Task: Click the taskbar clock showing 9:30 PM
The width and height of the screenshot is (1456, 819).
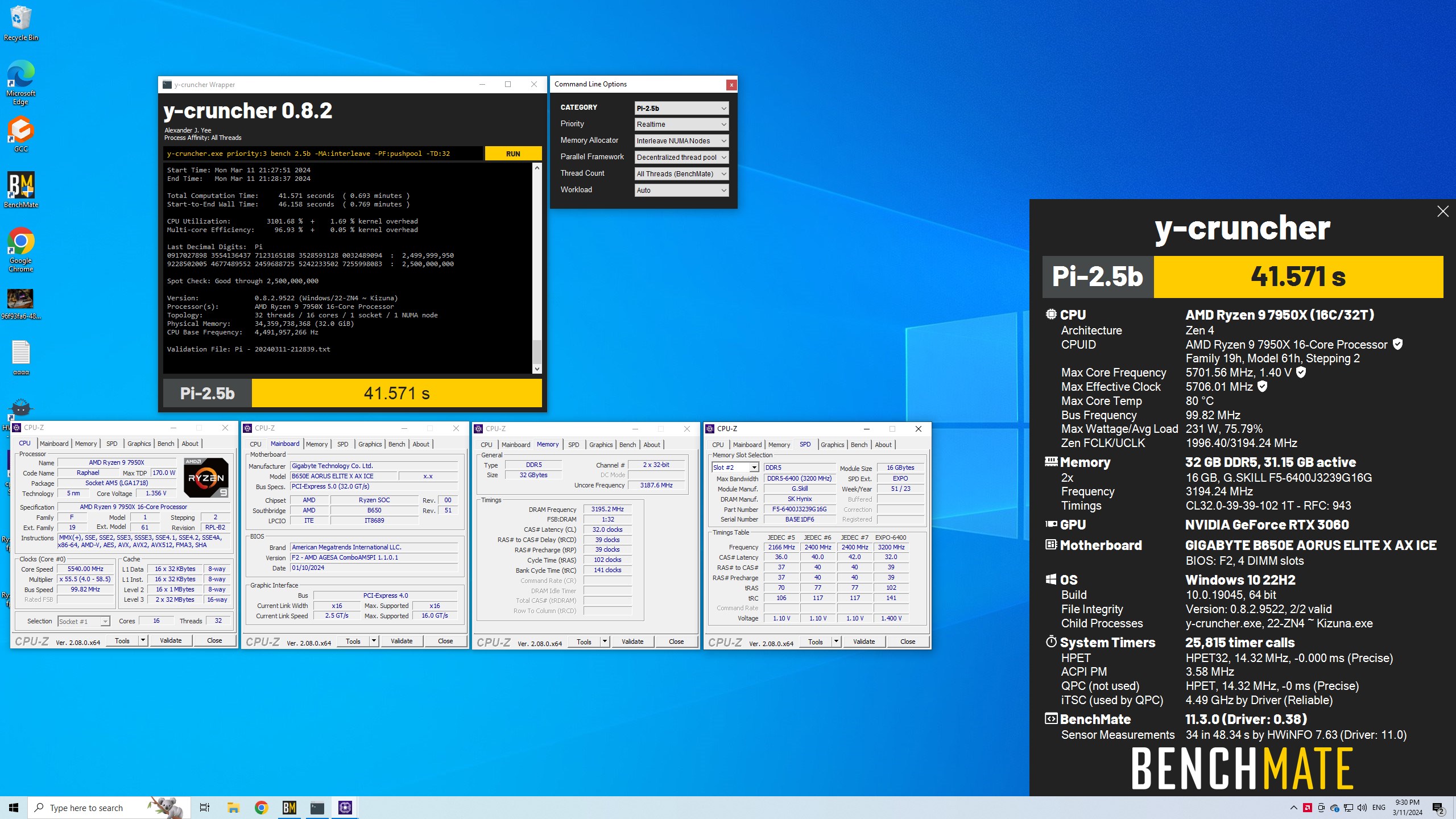Action: [x=1408, y=808]
